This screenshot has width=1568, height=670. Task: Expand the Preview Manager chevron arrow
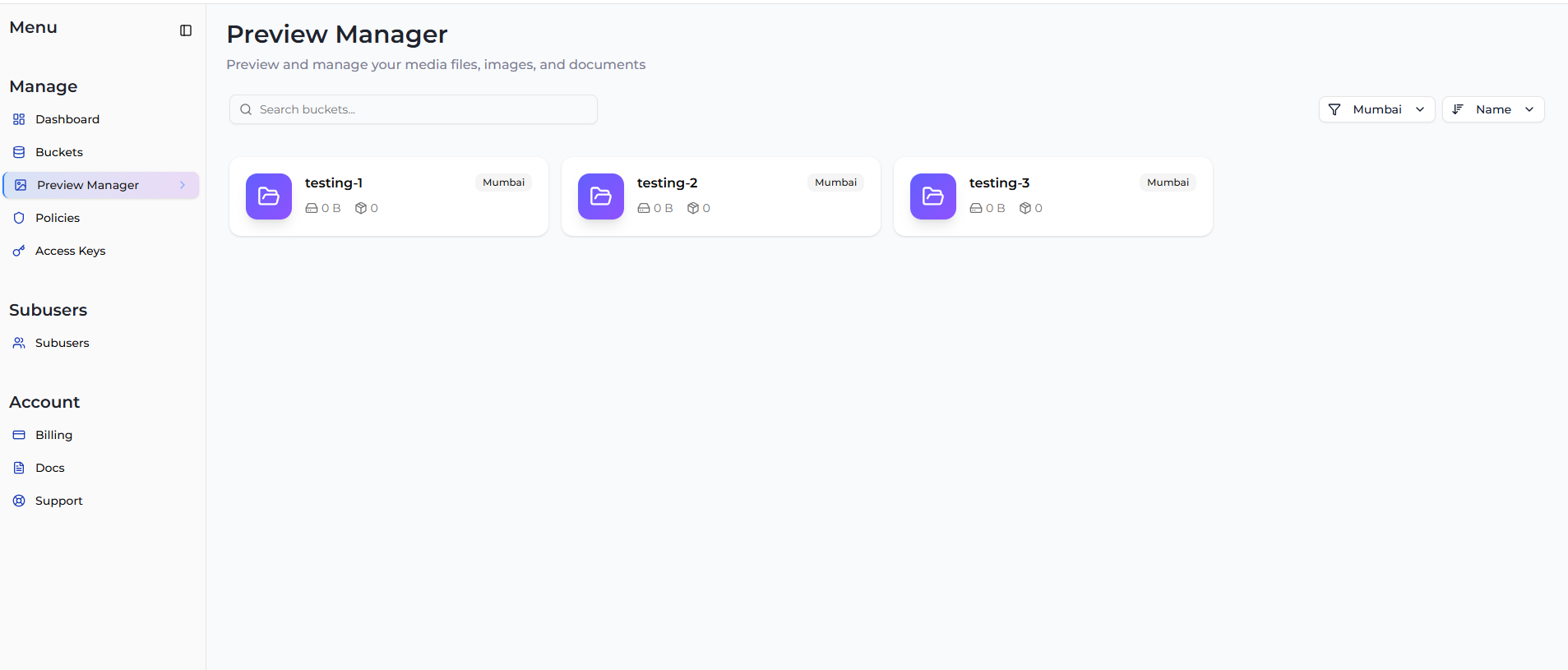(x=183, y=185)
